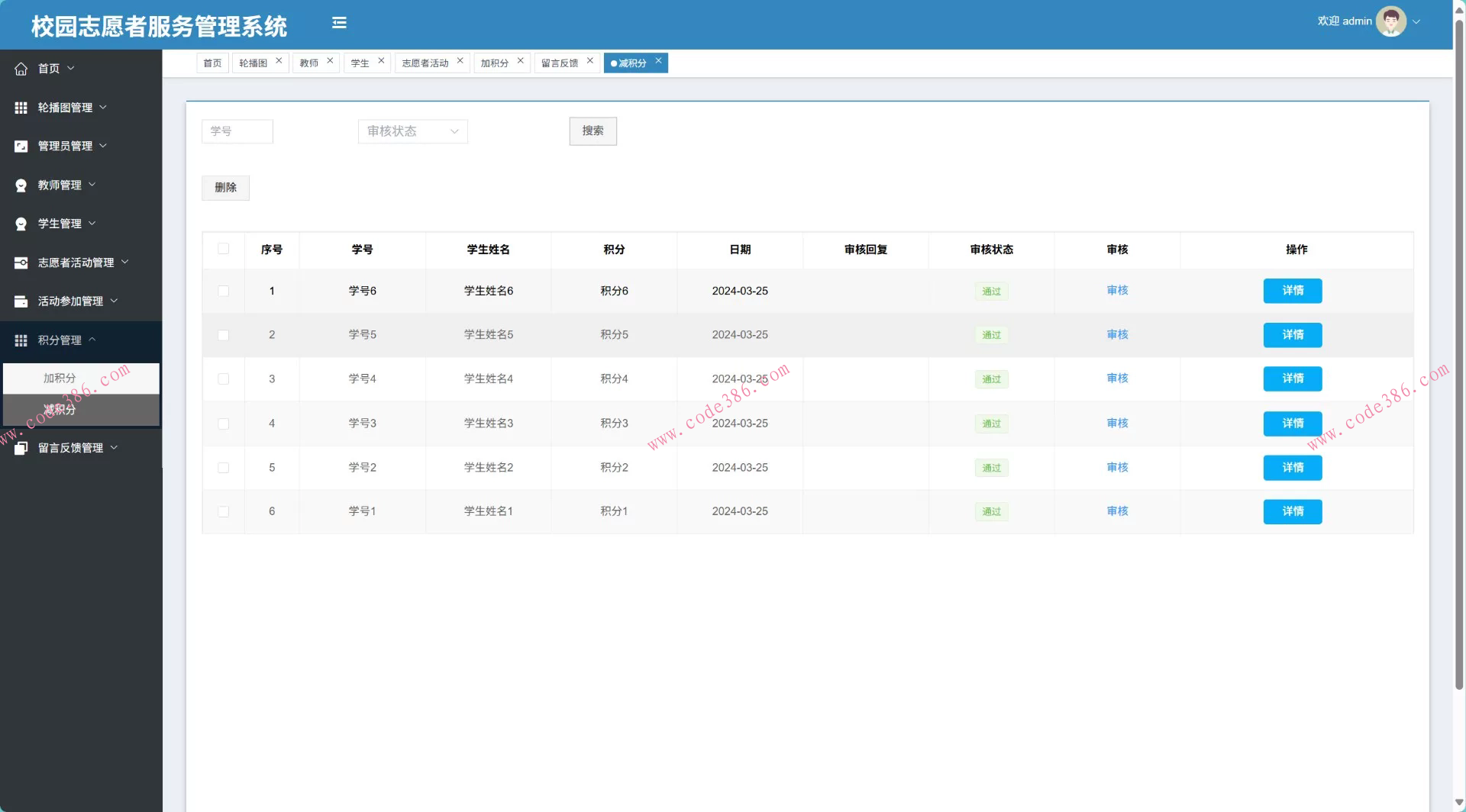Switch to the 志愿者活动 tab

(425, 63)
